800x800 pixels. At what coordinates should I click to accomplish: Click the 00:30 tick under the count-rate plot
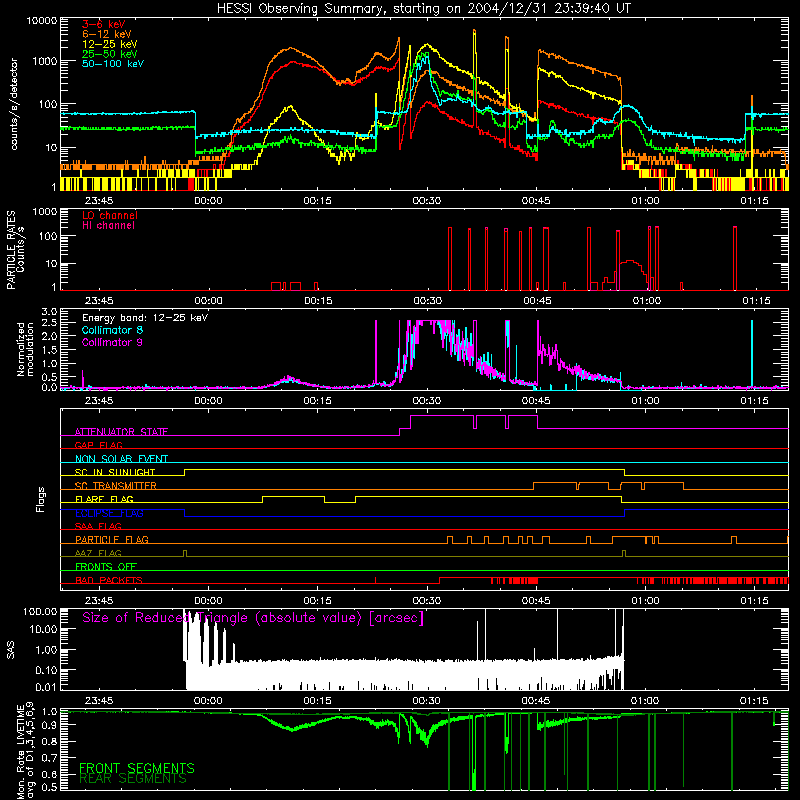[427, 201]
